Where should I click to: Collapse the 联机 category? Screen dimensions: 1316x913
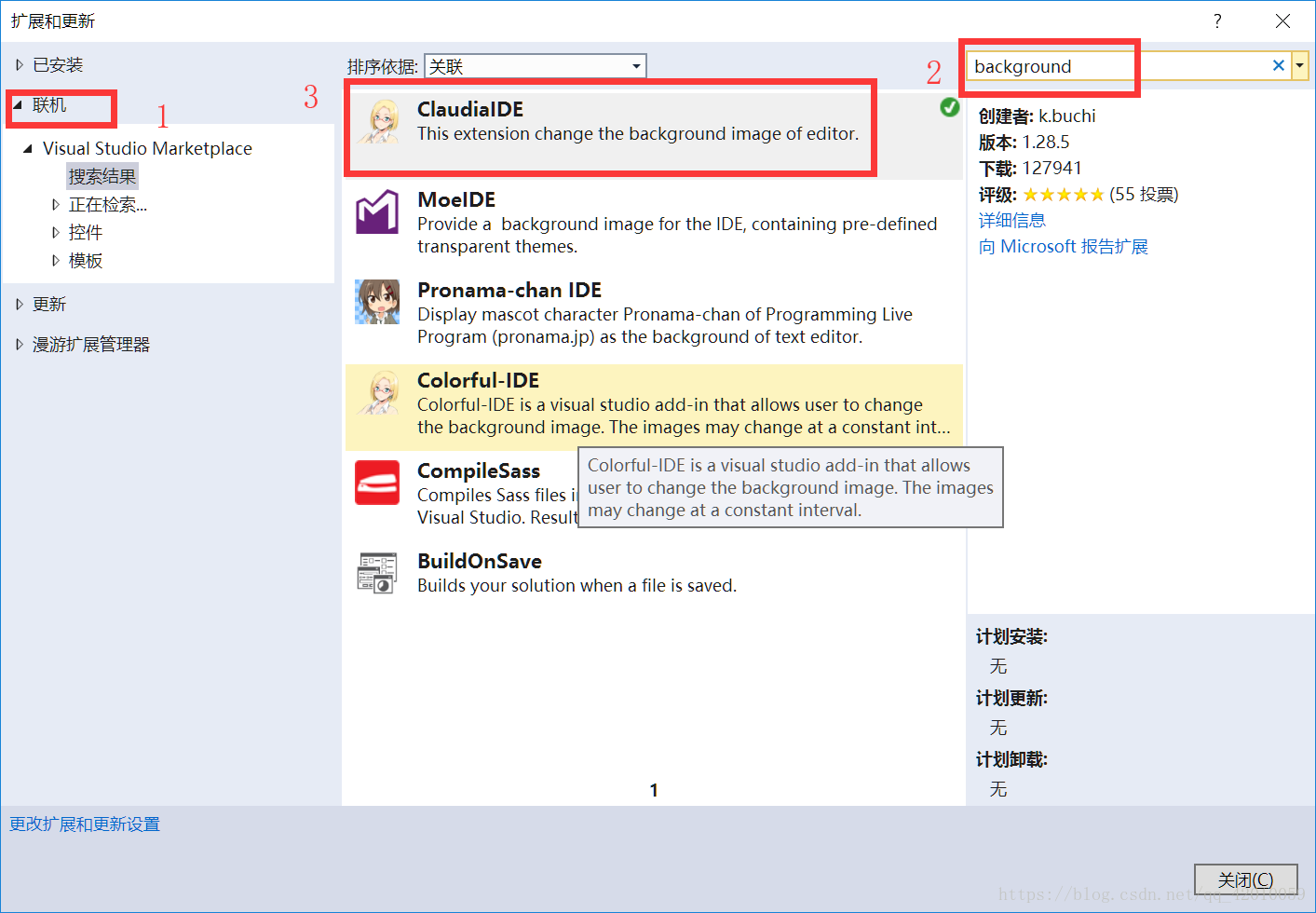(x=18, y=105)
